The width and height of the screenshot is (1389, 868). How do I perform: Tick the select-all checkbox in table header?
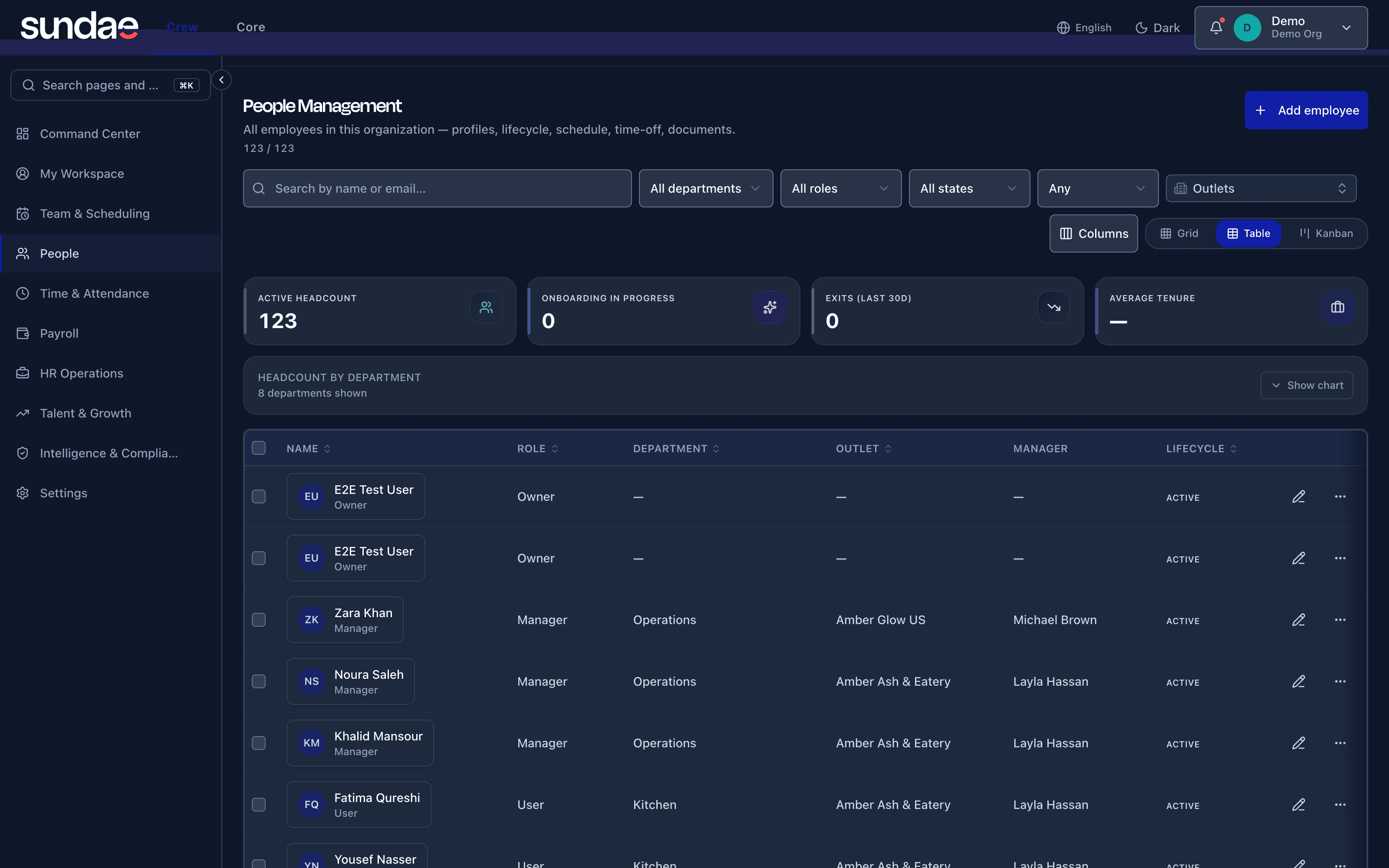259,448
